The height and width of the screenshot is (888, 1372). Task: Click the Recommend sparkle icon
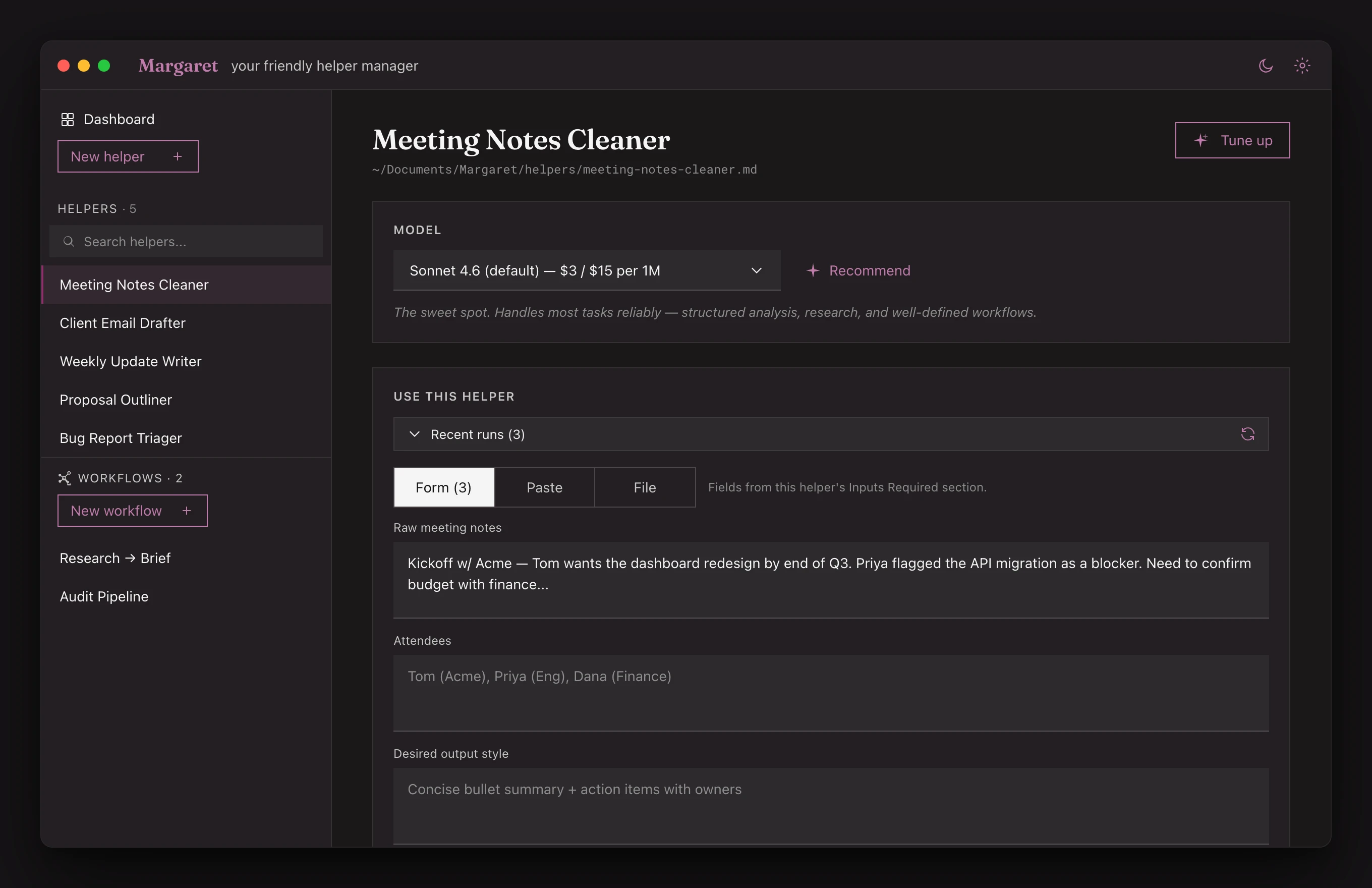(x=813, y=270)
